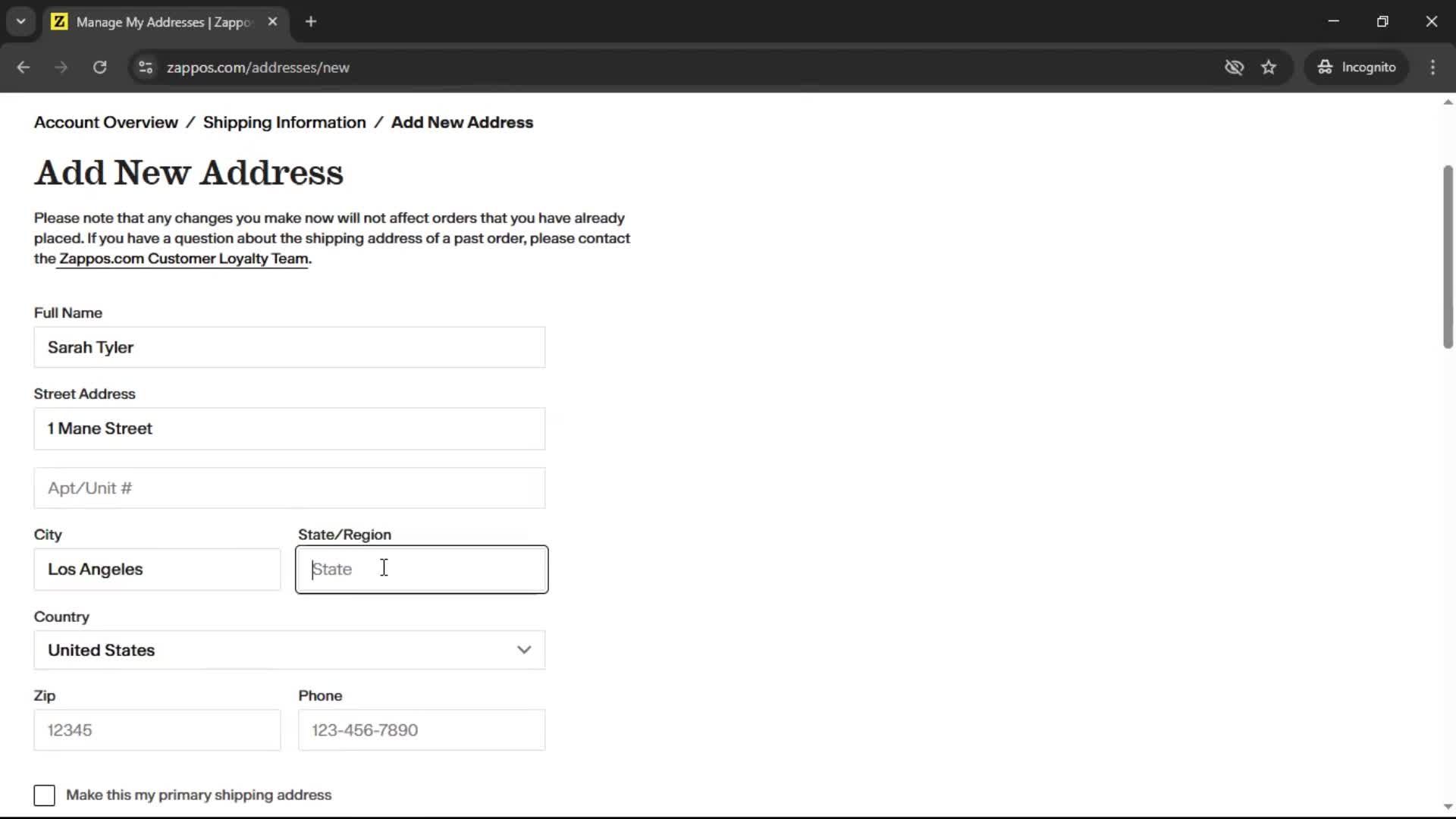Viewport: 1456px width, 819px height.
Task: Click Zappos.com Customer Loyalty Team link
Action: point(184,259)
